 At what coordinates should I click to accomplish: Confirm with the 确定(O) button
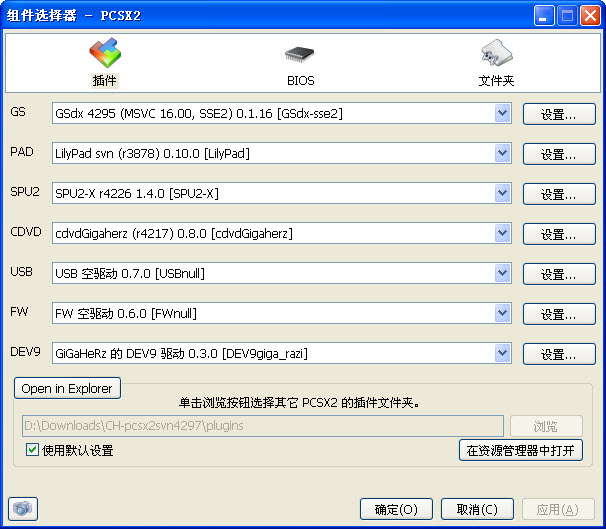click(396, 509)
